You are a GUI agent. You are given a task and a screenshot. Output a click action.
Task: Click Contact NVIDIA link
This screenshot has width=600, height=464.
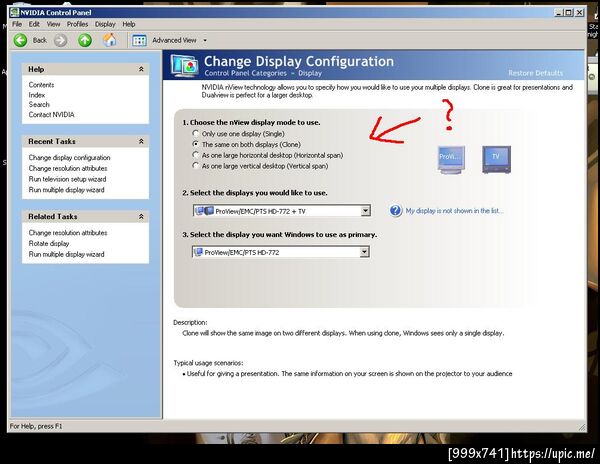point(52,114)
